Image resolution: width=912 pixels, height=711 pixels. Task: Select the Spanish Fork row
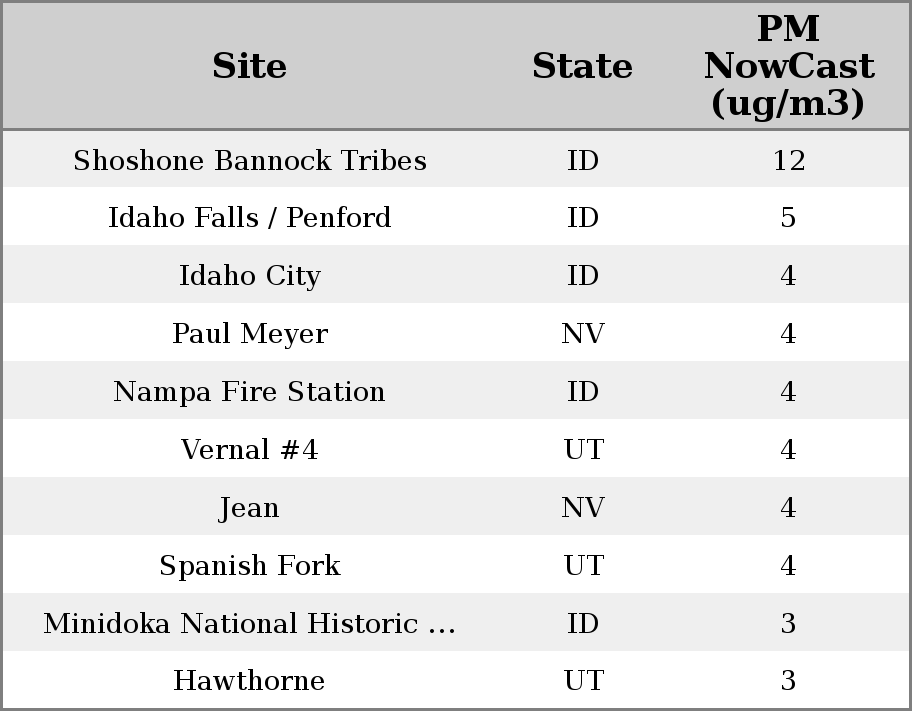click(249, 566)
